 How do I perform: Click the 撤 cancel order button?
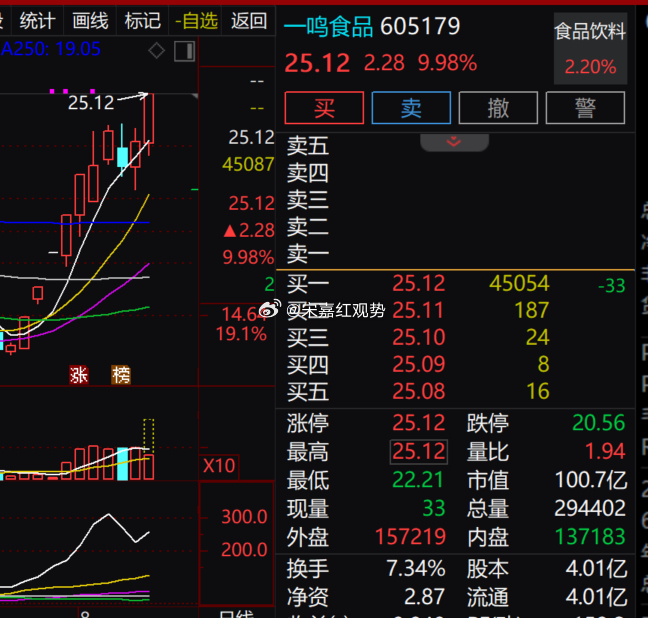[x=498, y=108]
